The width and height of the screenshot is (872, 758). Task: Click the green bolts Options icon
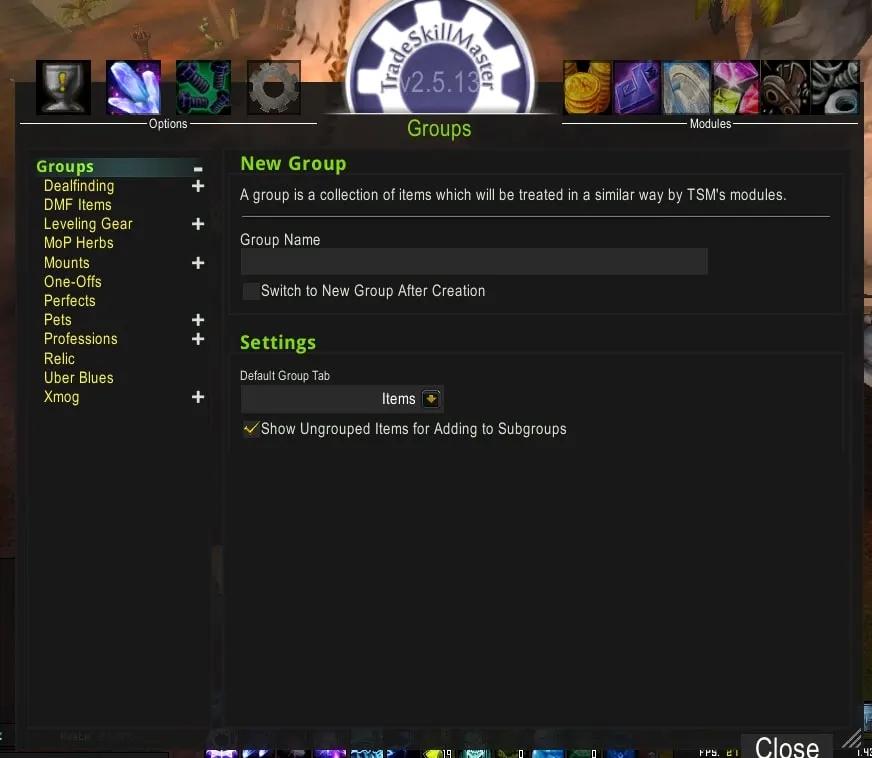coord(203,87)
